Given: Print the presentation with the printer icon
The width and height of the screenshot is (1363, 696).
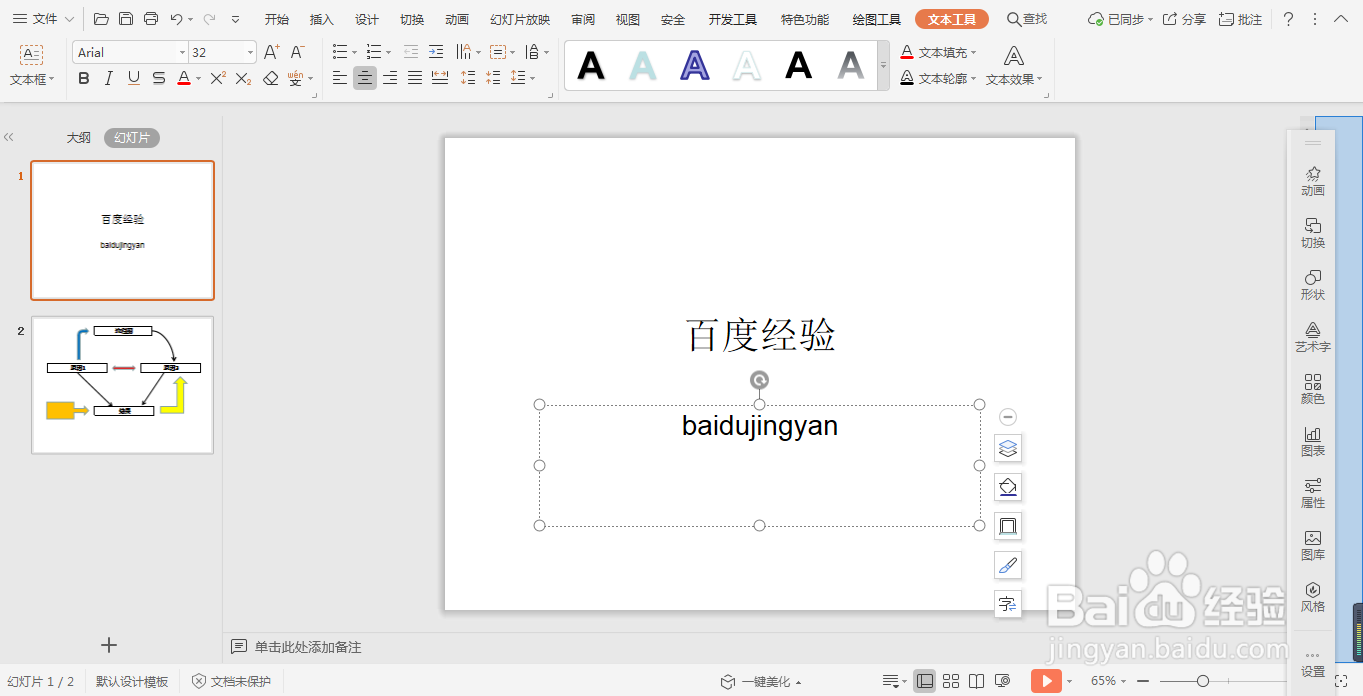Looking at the screenshot, I should click(151, 19).
